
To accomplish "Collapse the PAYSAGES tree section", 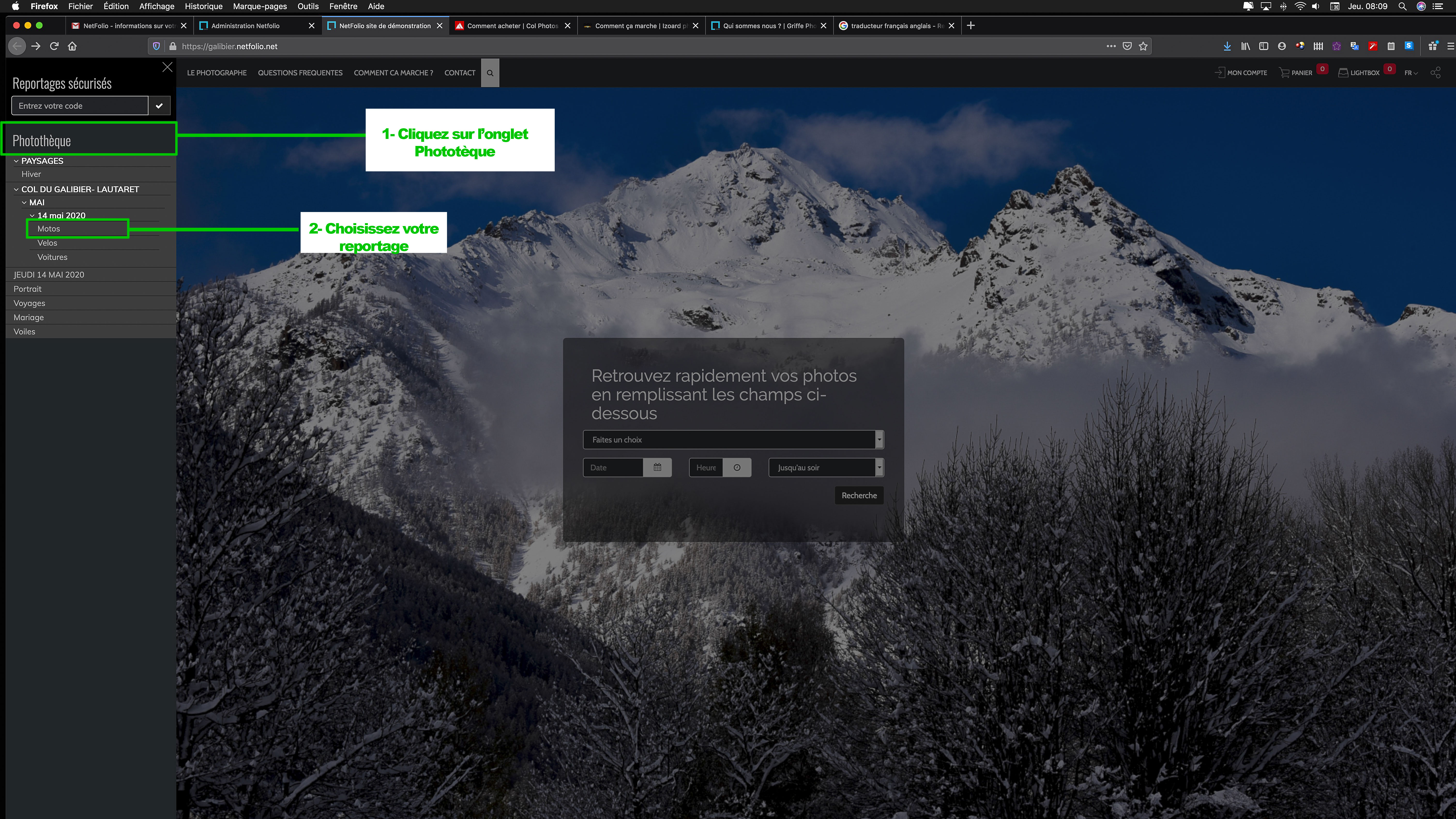I will coord(16,161).
